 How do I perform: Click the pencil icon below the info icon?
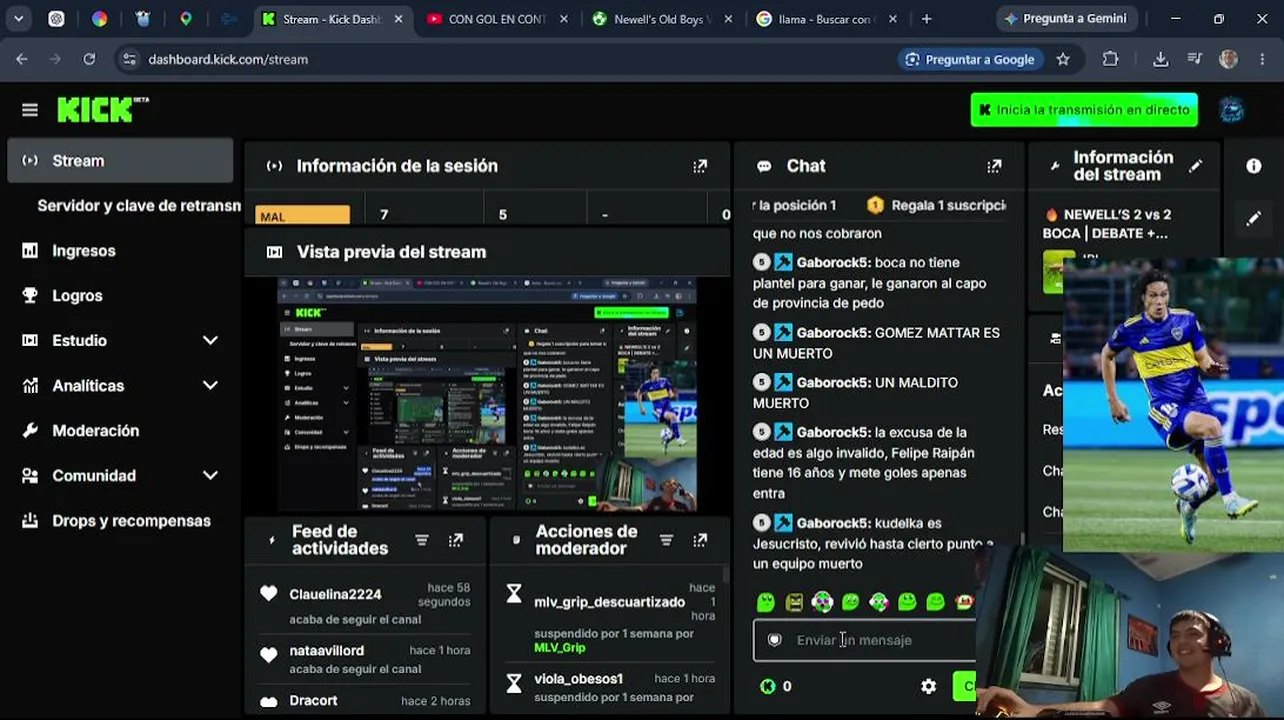tap(1254, 218)
